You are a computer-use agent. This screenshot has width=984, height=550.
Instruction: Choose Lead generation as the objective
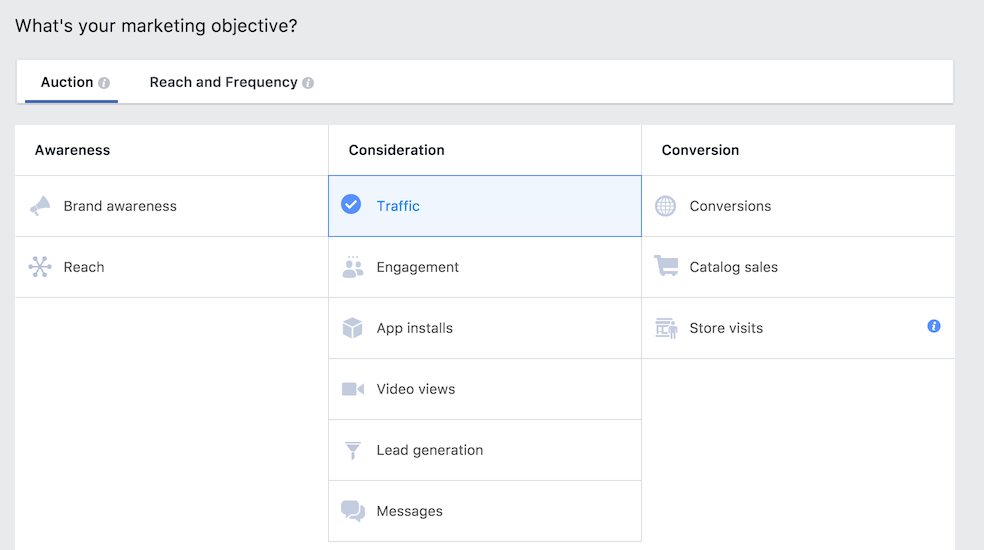429,450
